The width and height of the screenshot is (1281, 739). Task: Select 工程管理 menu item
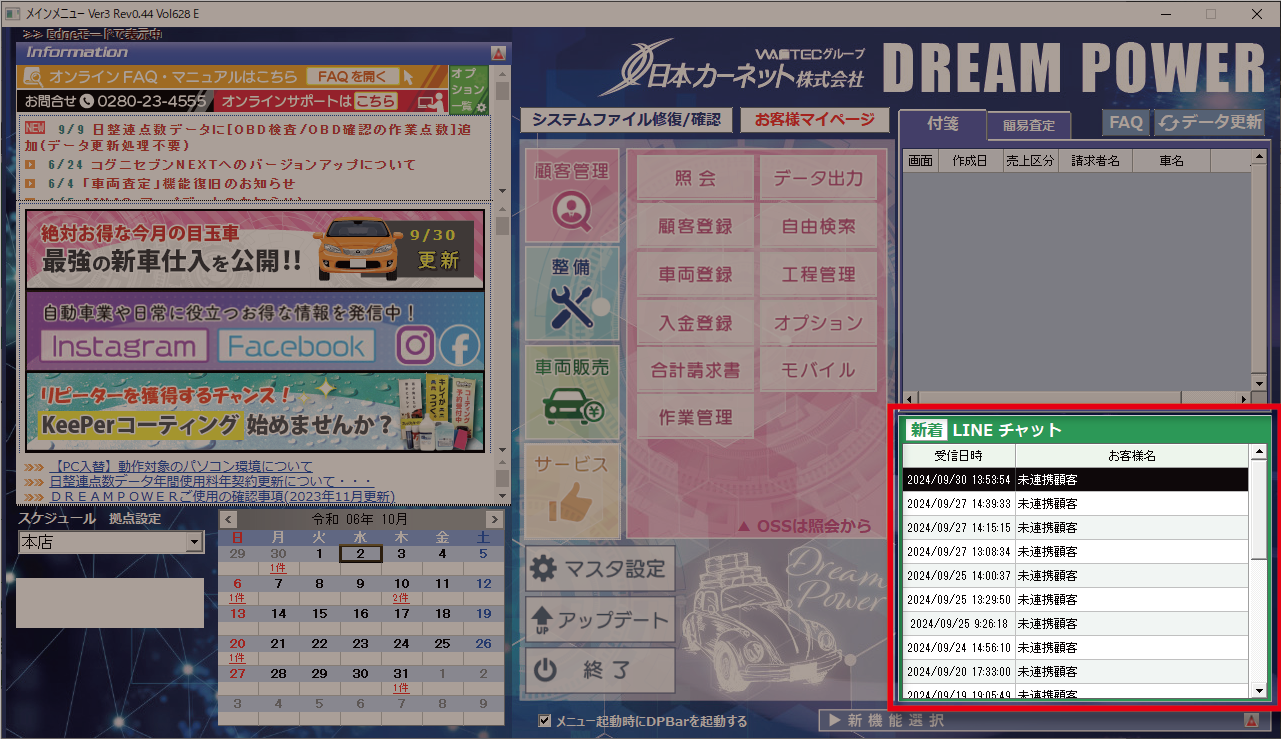tap(818, 275)
